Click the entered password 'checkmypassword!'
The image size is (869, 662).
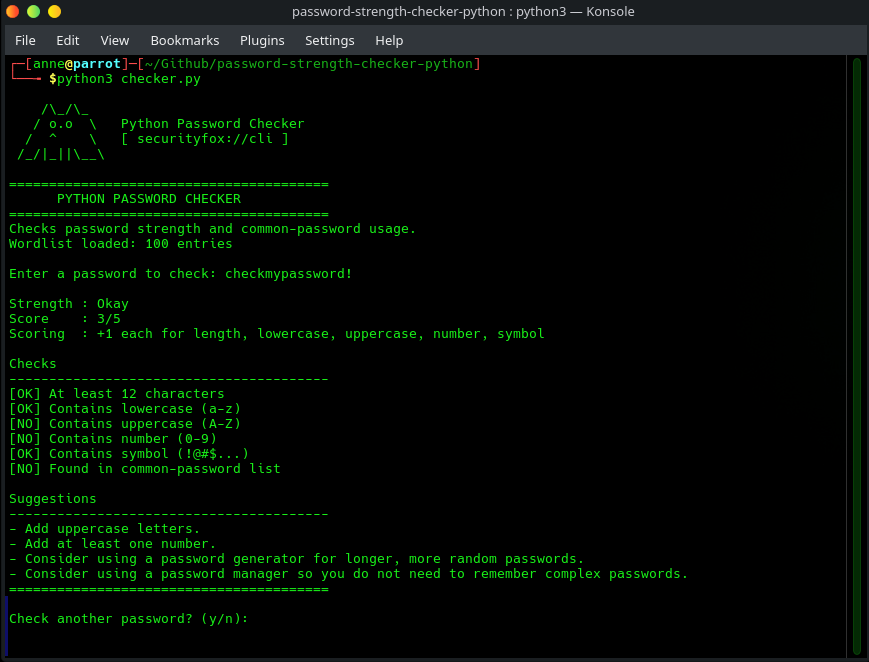pyautogui.click(x=288, y=273)
